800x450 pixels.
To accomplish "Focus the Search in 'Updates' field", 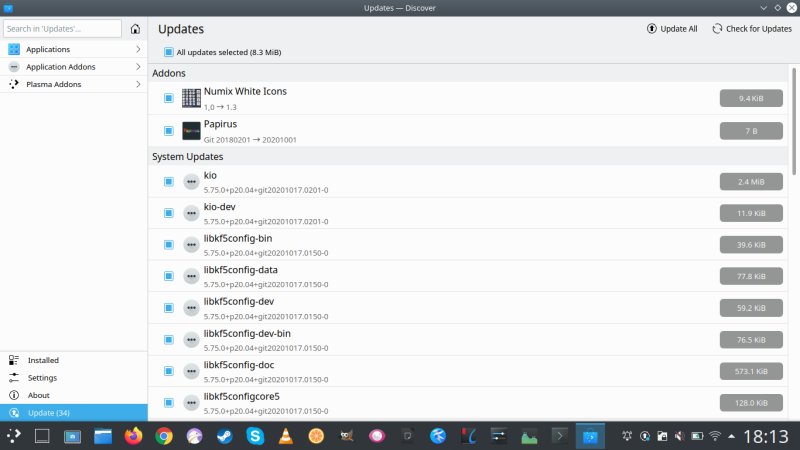I will [x=62, y=29].
